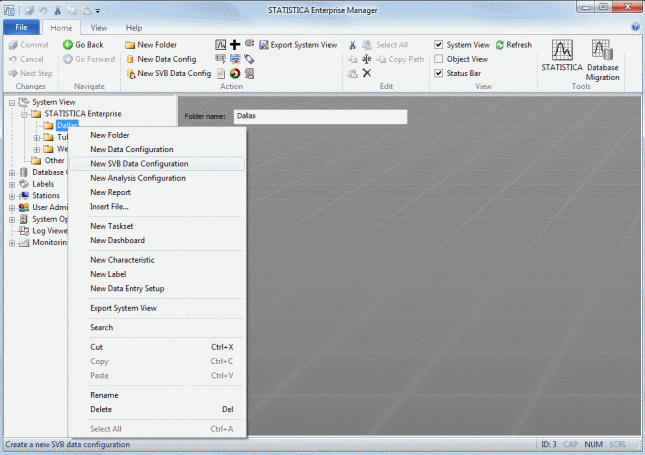Choose Export System View in context menu
The image size is (645, 455).
[x=157, y=308]
